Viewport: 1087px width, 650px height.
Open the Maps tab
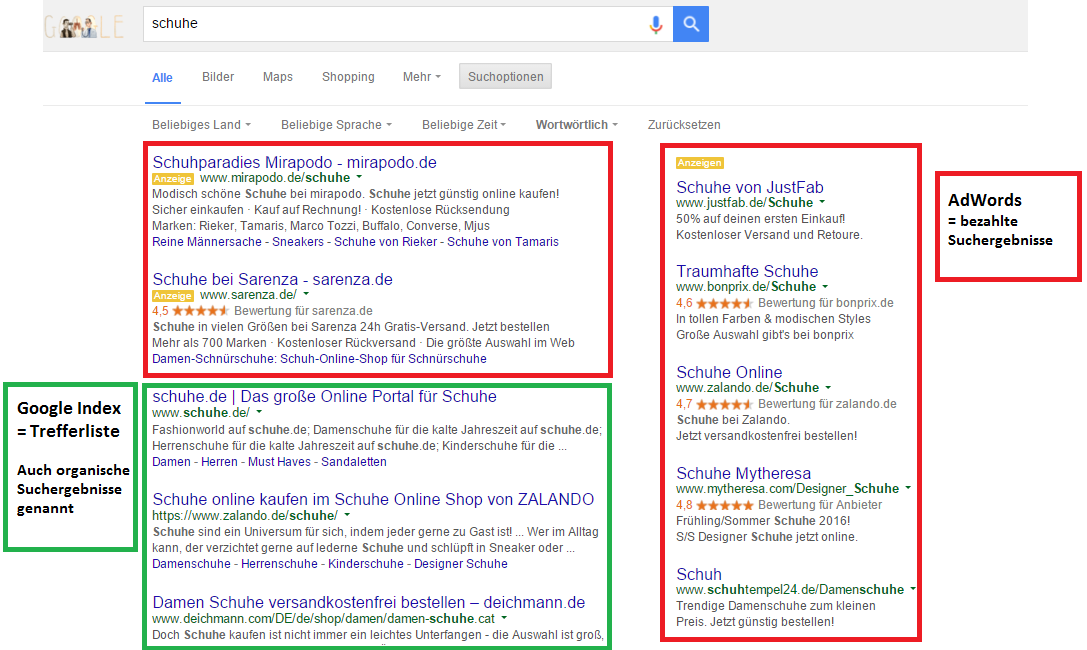[x=278, y=77]
